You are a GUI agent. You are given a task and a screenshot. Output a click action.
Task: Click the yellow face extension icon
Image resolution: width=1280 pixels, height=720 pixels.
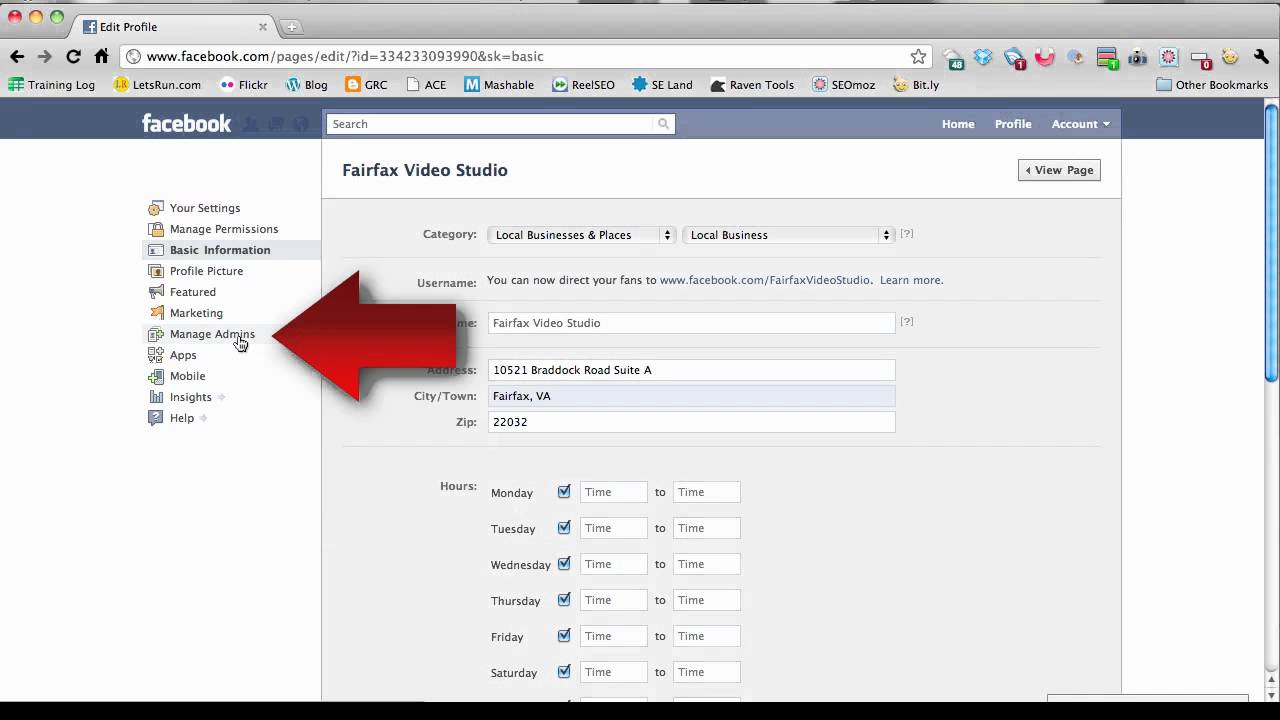click(x=1230, y=57)
